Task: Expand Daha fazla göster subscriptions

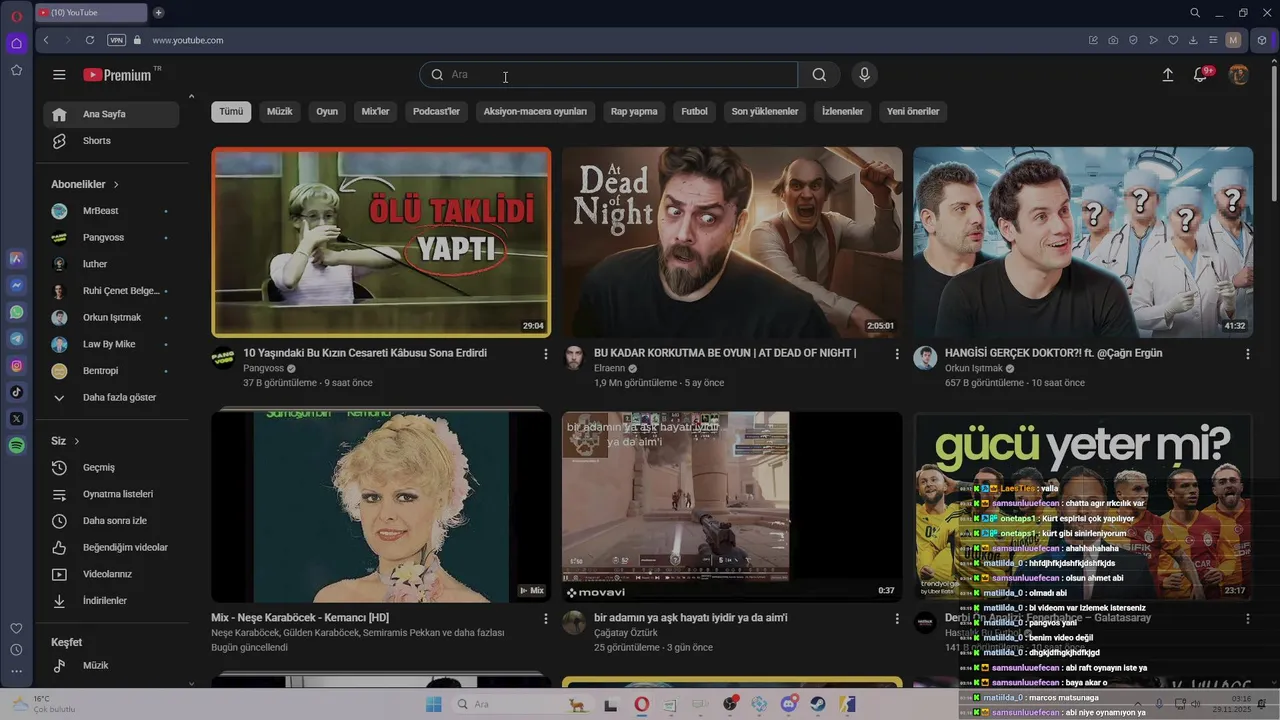Action: click(x=111, y=397)
